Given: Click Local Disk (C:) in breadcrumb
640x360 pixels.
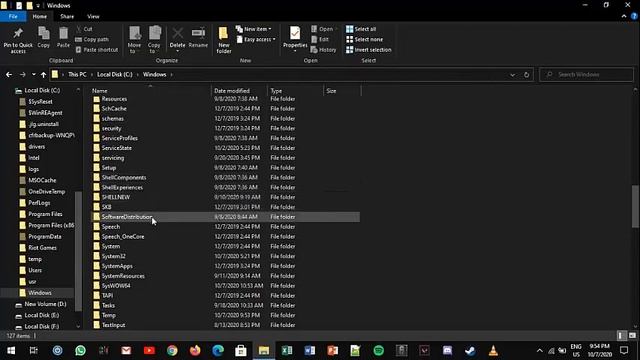Looking at the screenshot, I should click(115, 75).
